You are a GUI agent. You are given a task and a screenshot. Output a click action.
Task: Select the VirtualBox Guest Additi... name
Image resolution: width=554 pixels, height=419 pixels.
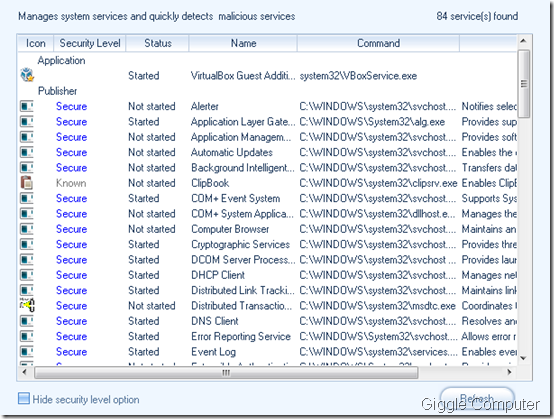(243, 76)
